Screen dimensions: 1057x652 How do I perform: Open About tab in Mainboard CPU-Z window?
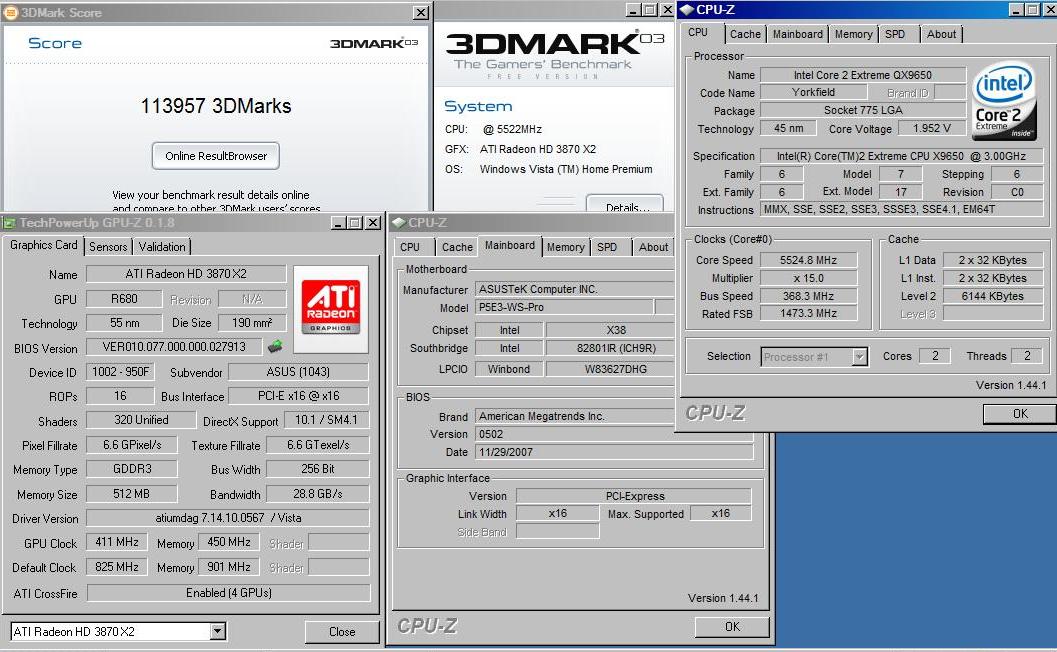point(653,247)
